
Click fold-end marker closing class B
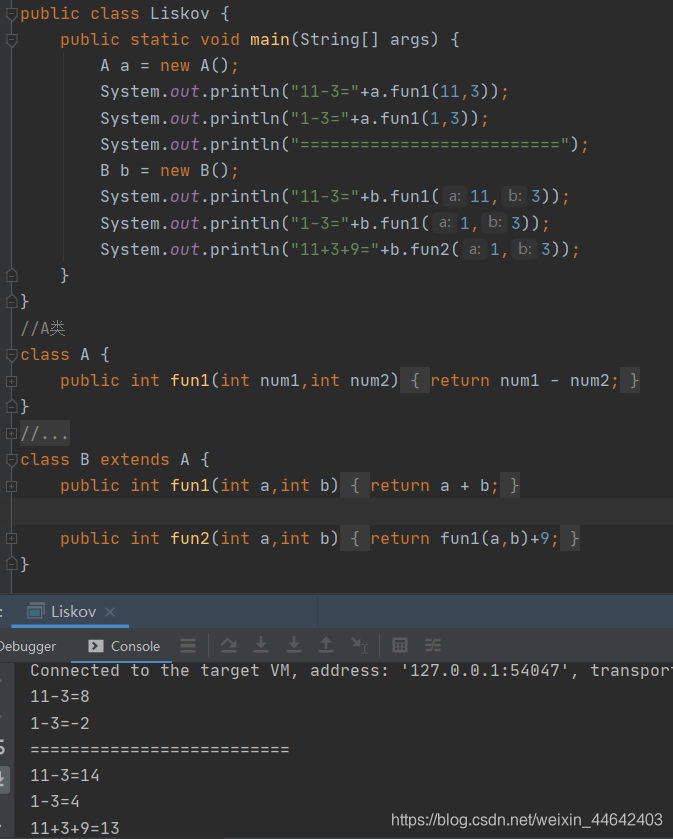pos(11,564)
